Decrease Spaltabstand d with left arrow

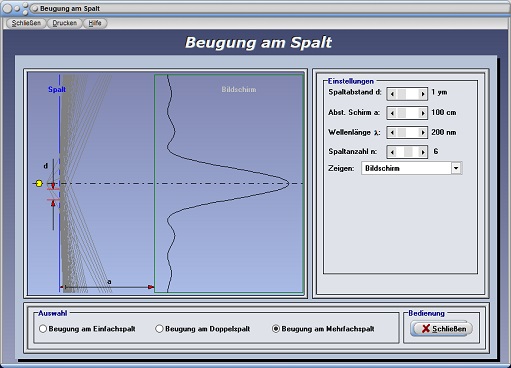click(x=392, y=94)
